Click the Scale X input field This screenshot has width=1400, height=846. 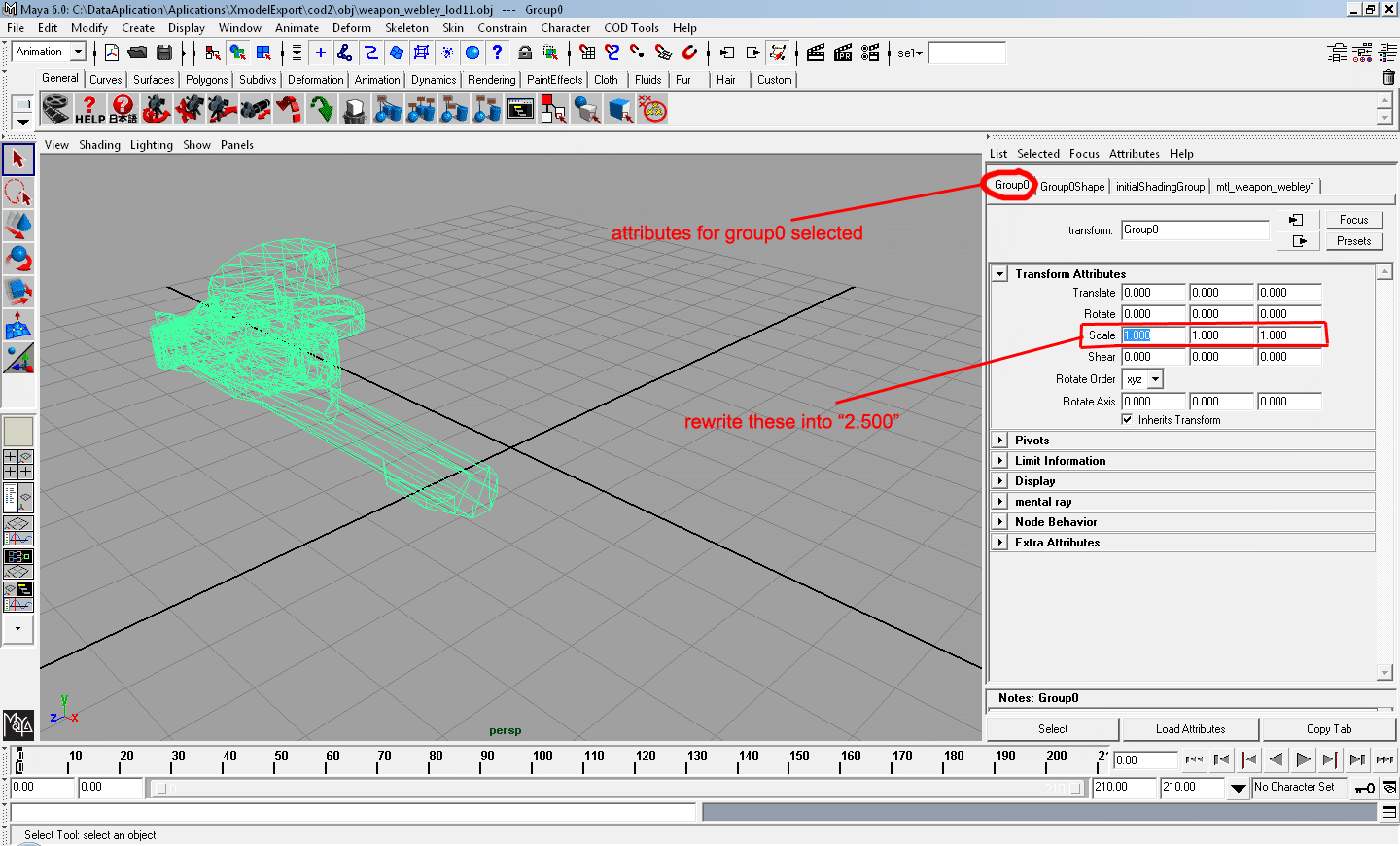tap(1153, 335)
